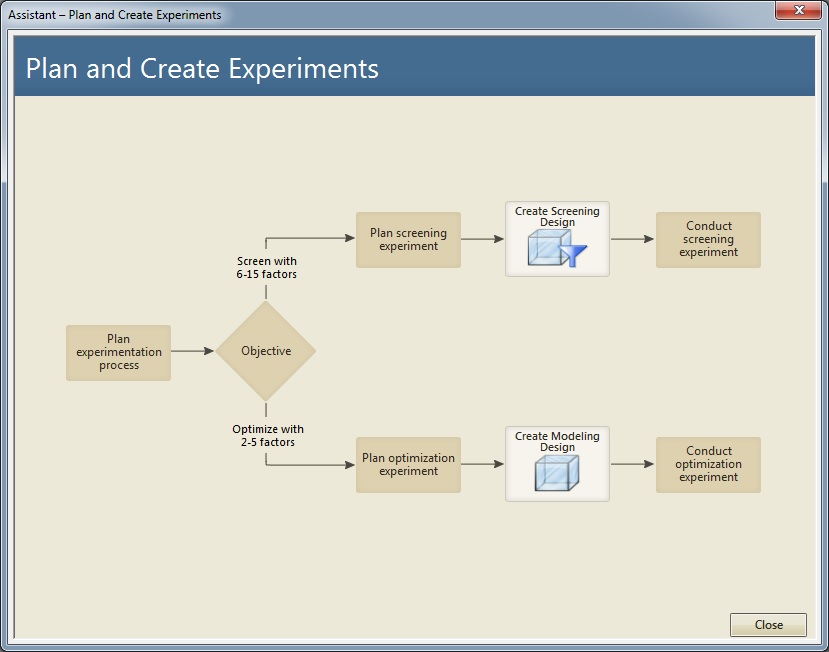Click the 'Plan and Create Experiments' heading
829x652 pixels.
pos(202,69)
